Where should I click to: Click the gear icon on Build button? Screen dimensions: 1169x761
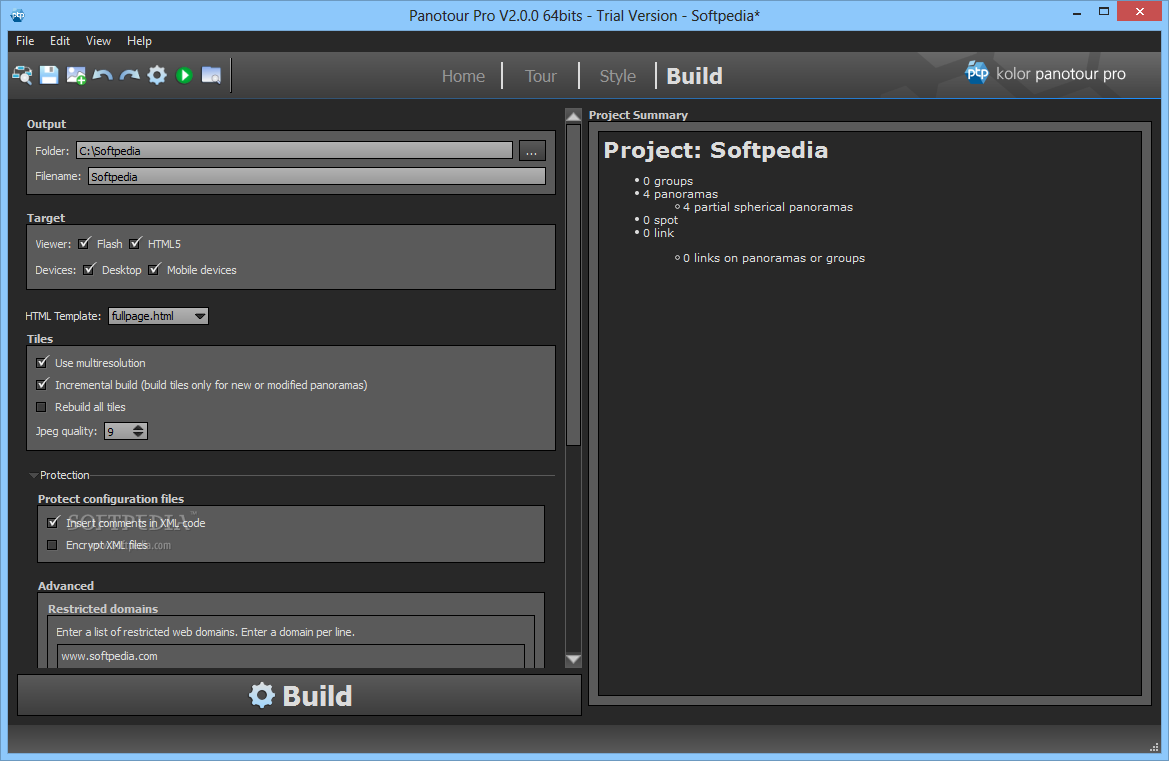[x=262, y=695]
